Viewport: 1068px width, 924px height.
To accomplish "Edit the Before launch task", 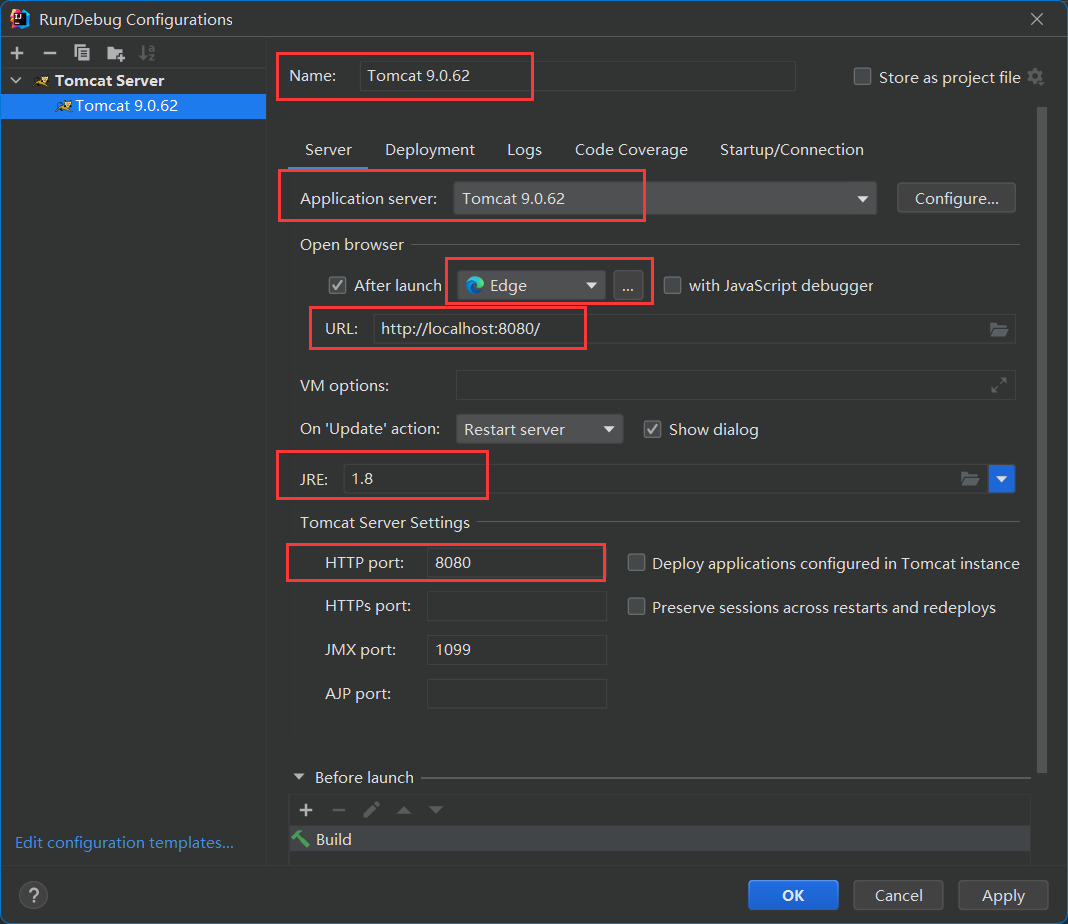I will (x=371, y=810).
